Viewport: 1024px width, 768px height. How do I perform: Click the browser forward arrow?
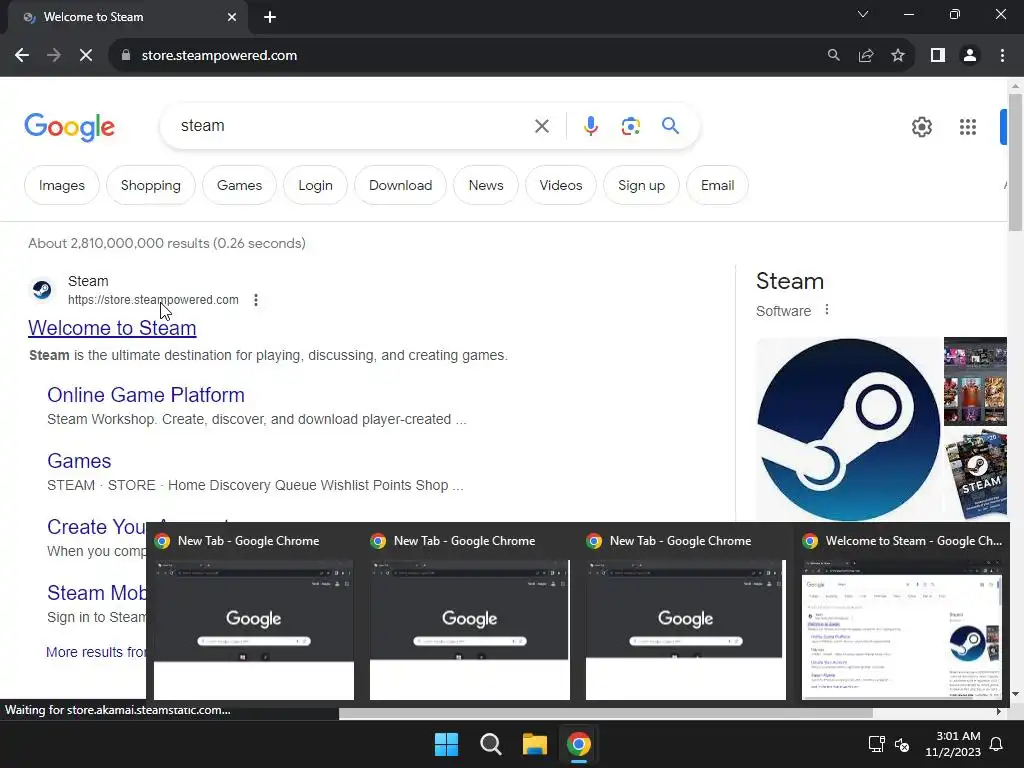click(54, 56)
